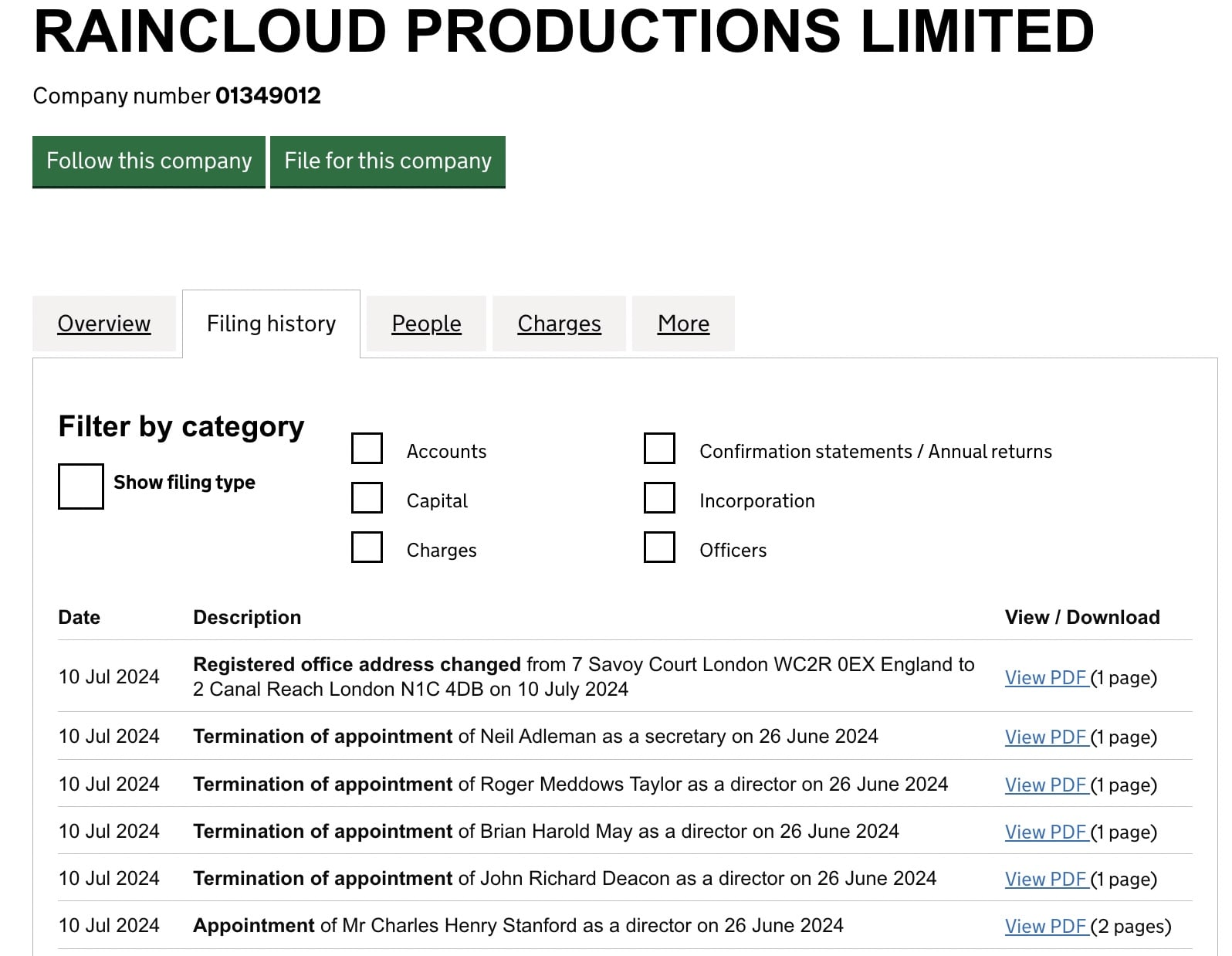This screenshot has width=1232, height=956.
Task: Enable the Show filing type checkbox
Action: [x=81, y=486]
